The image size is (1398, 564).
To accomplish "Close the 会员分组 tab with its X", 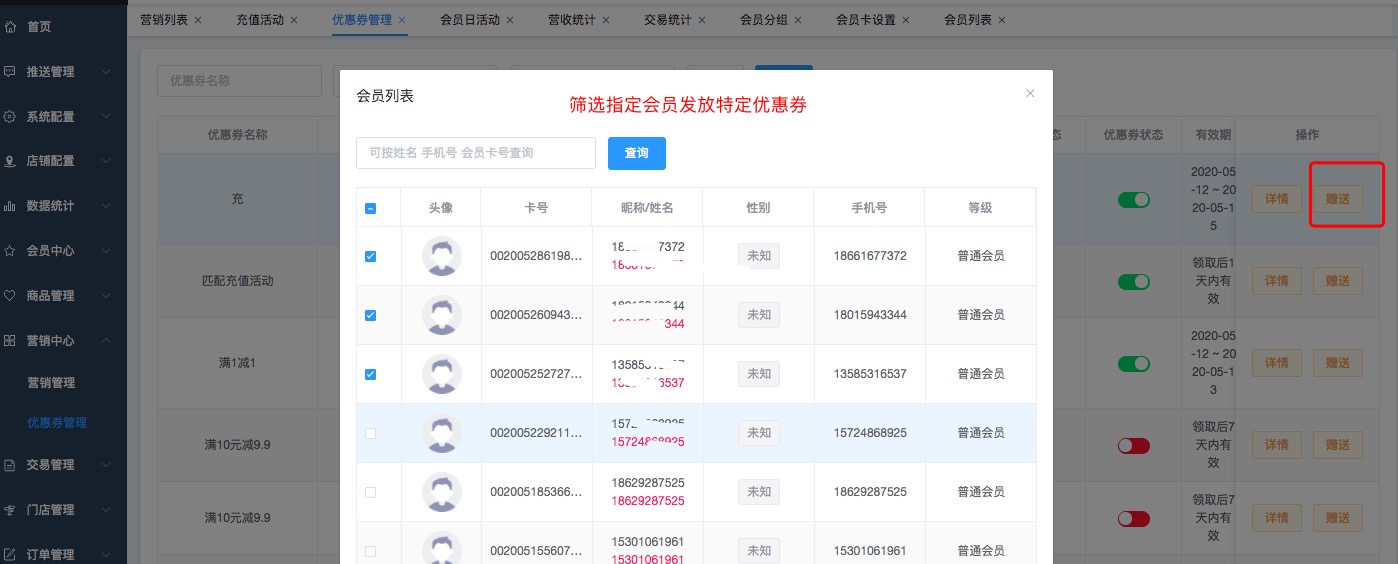I will 798,20.
